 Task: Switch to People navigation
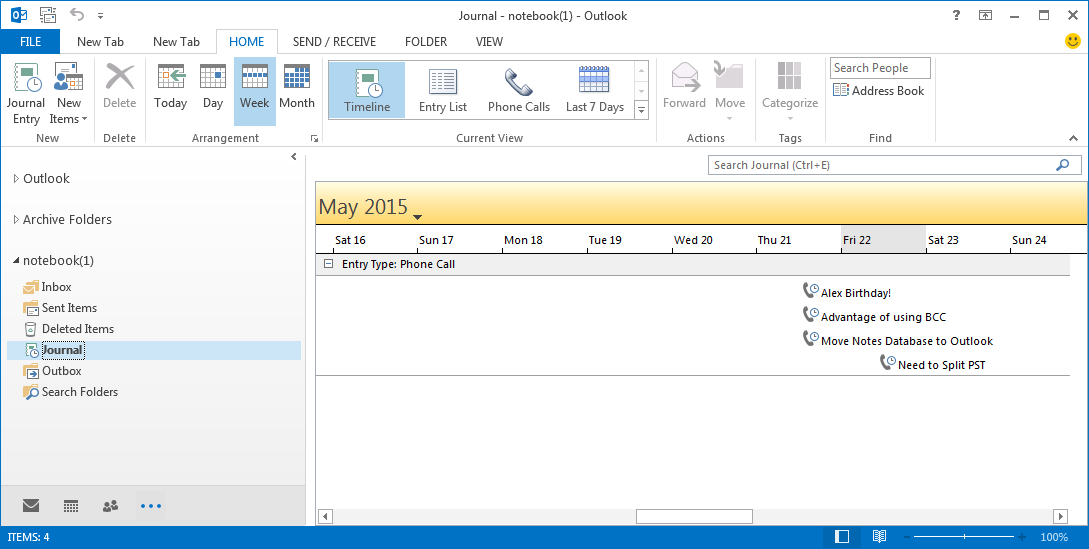click(110, 506)
